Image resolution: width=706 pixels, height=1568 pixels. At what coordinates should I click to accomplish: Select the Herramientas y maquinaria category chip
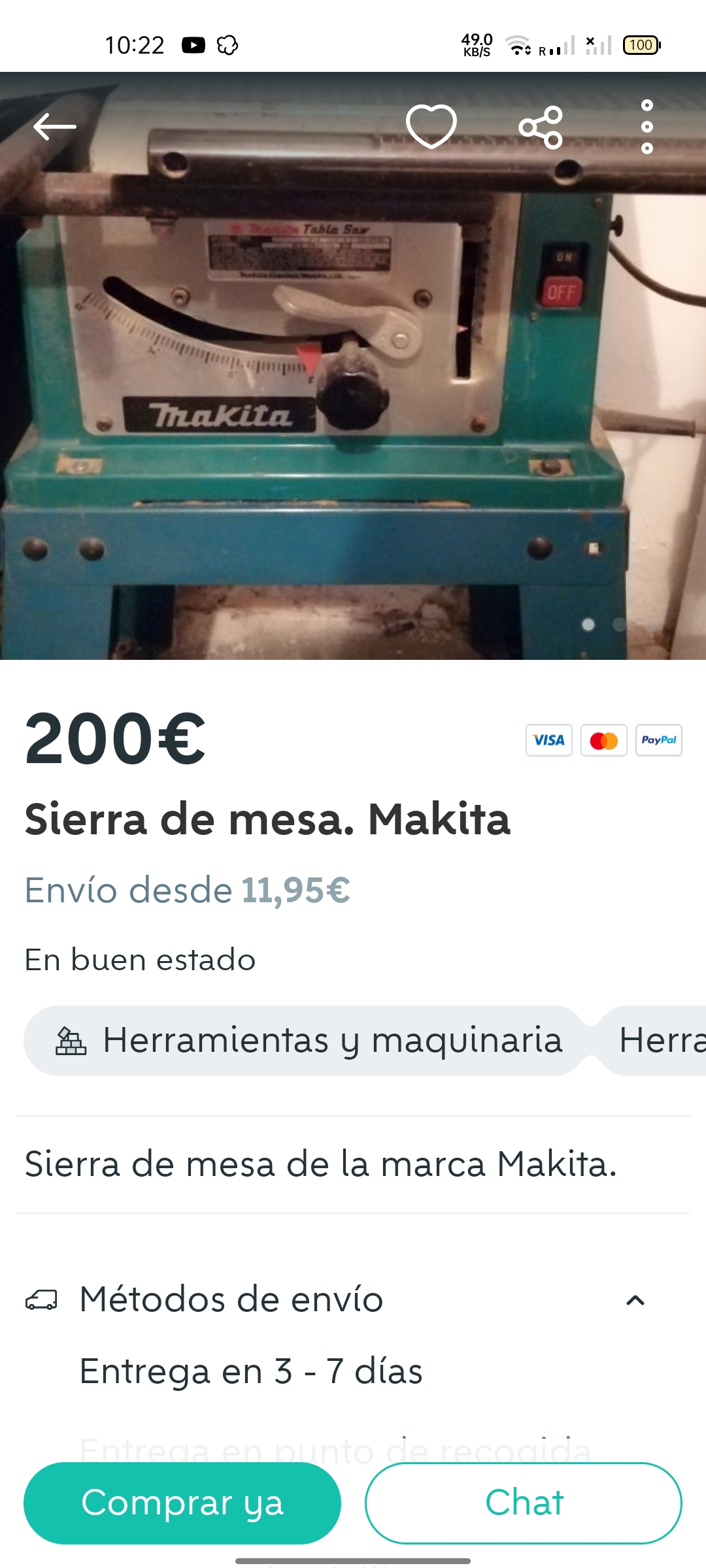pos(306,1041)
